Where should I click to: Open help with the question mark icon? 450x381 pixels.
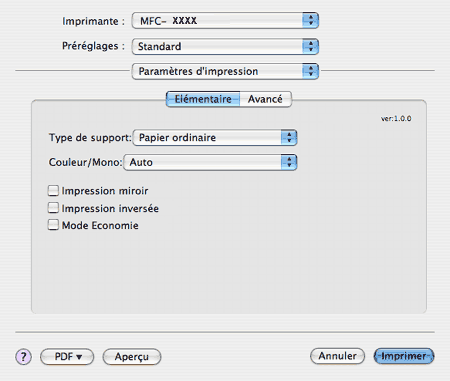pos(23,357)
